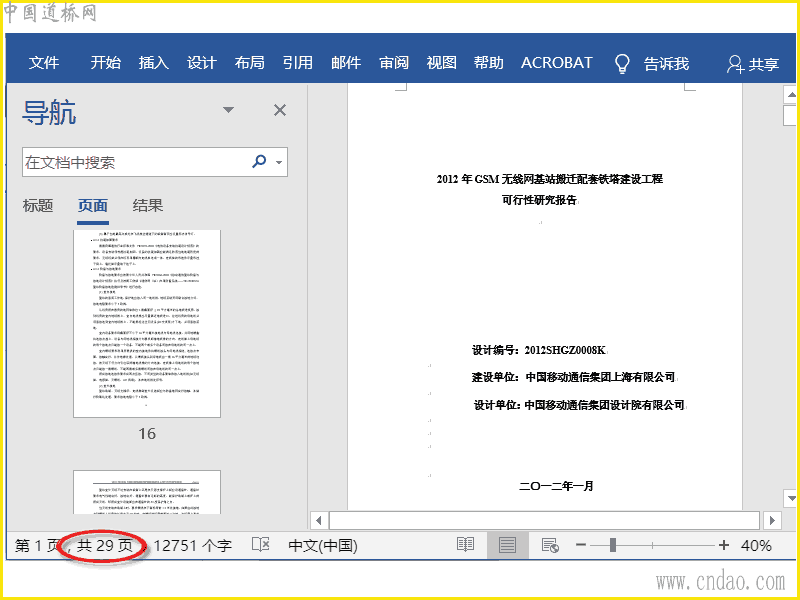Screen dimensions: 800x600
Task: Select the 页面 navigation tab
Action: 93,206
